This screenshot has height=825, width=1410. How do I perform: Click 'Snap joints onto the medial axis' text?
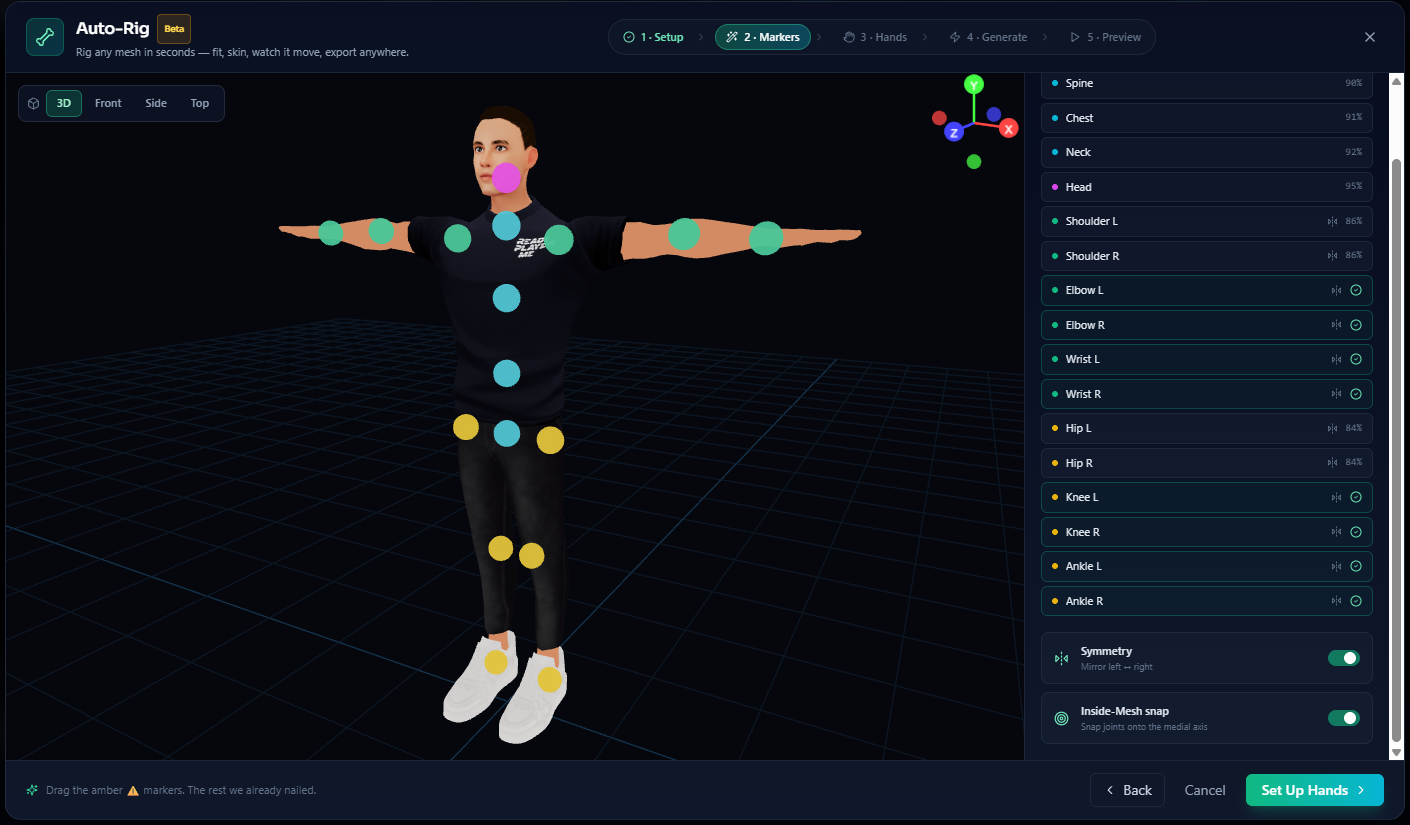pyautogui.click(x=1144, y=727)
